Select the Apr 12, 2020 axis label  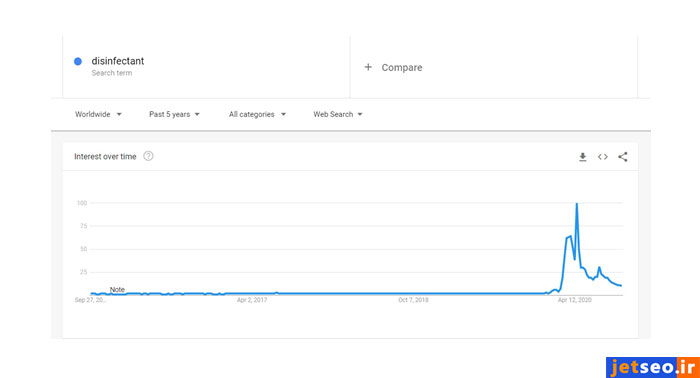click(575, 300)
